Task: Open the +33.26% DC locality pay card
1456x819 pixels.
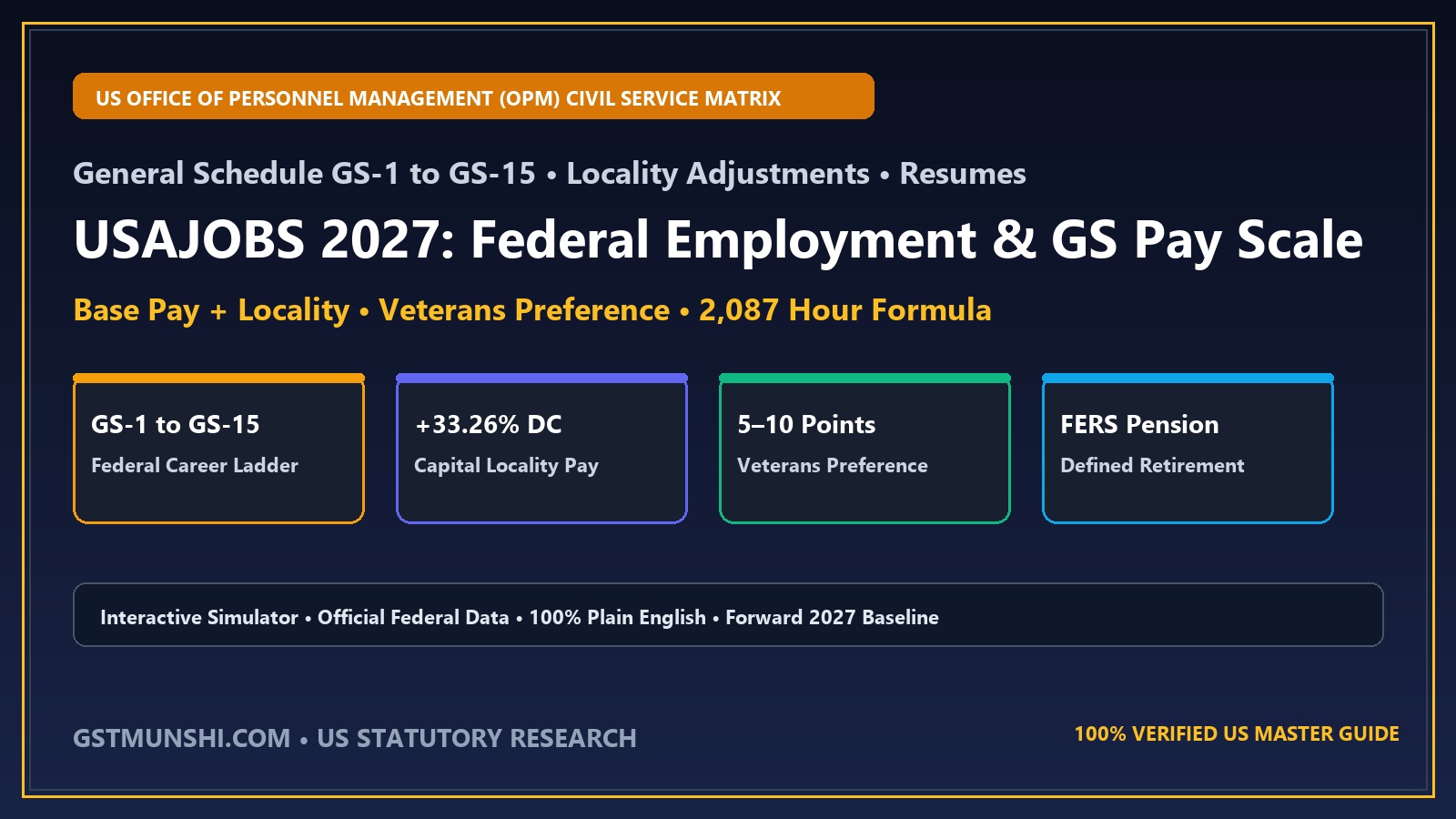Action: (x=541, y=449)
